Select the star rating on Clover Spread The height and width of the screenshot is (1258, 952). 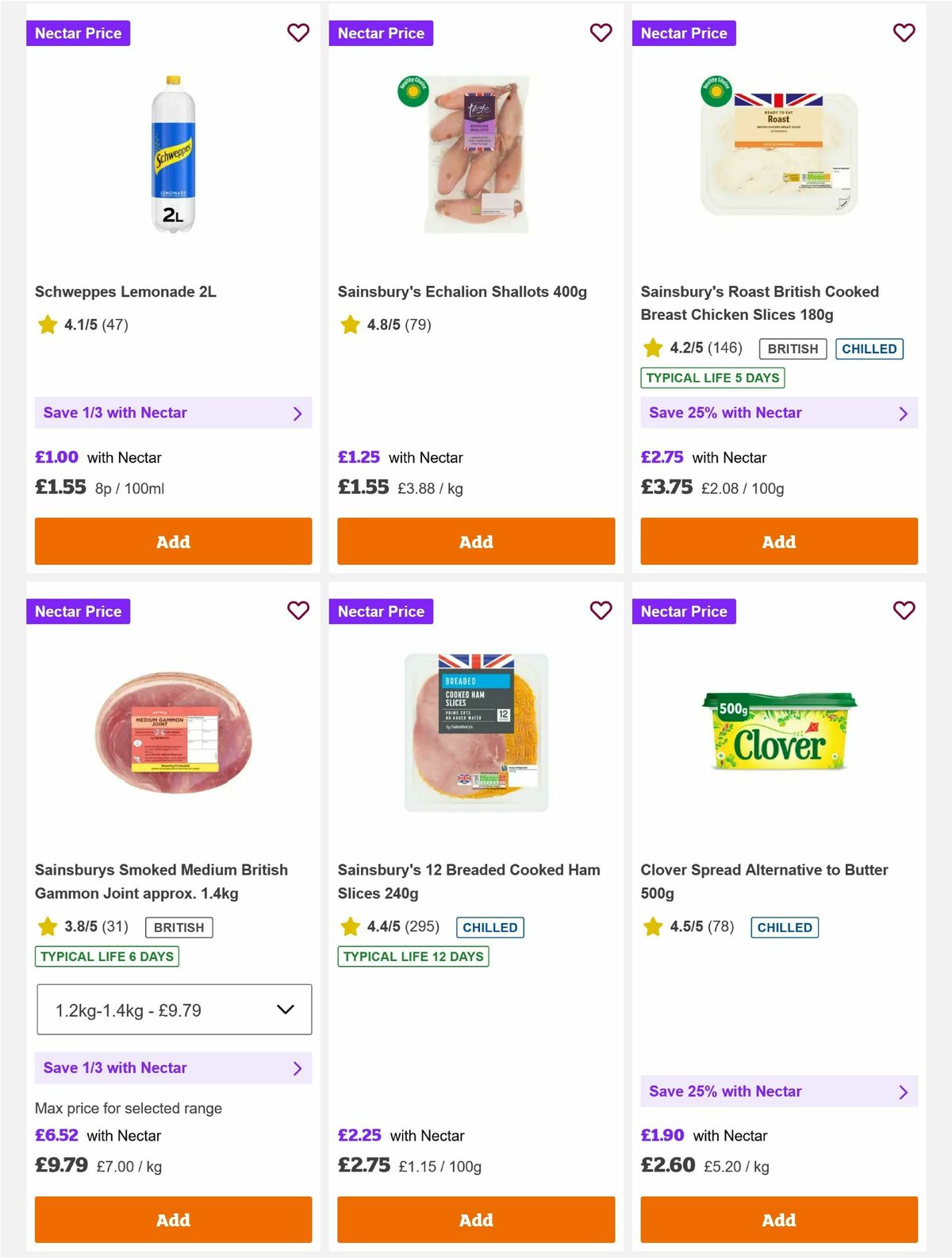(694, 926)
